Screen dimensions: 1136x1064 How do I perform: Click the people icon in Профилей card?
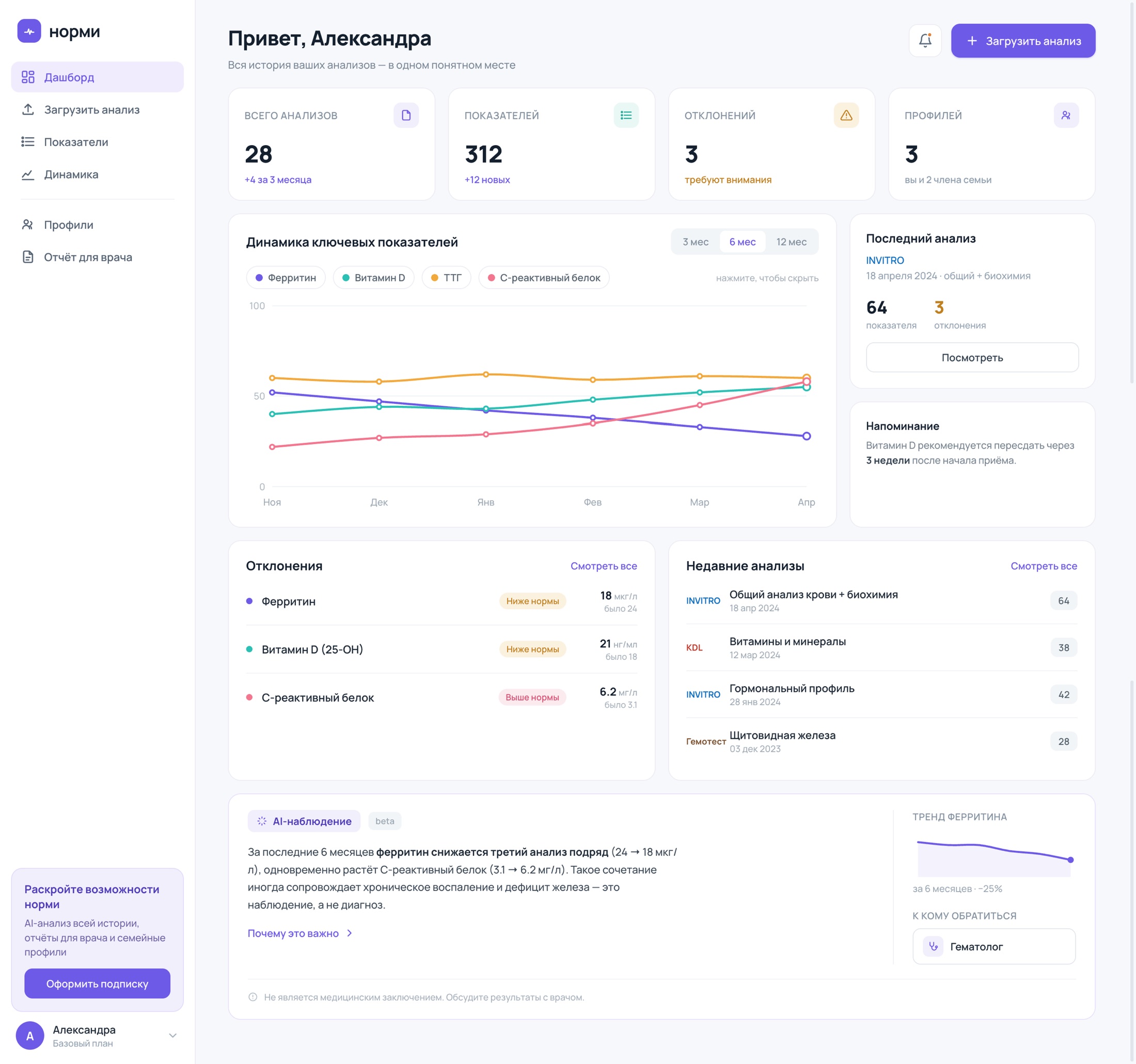point(1066,116)
